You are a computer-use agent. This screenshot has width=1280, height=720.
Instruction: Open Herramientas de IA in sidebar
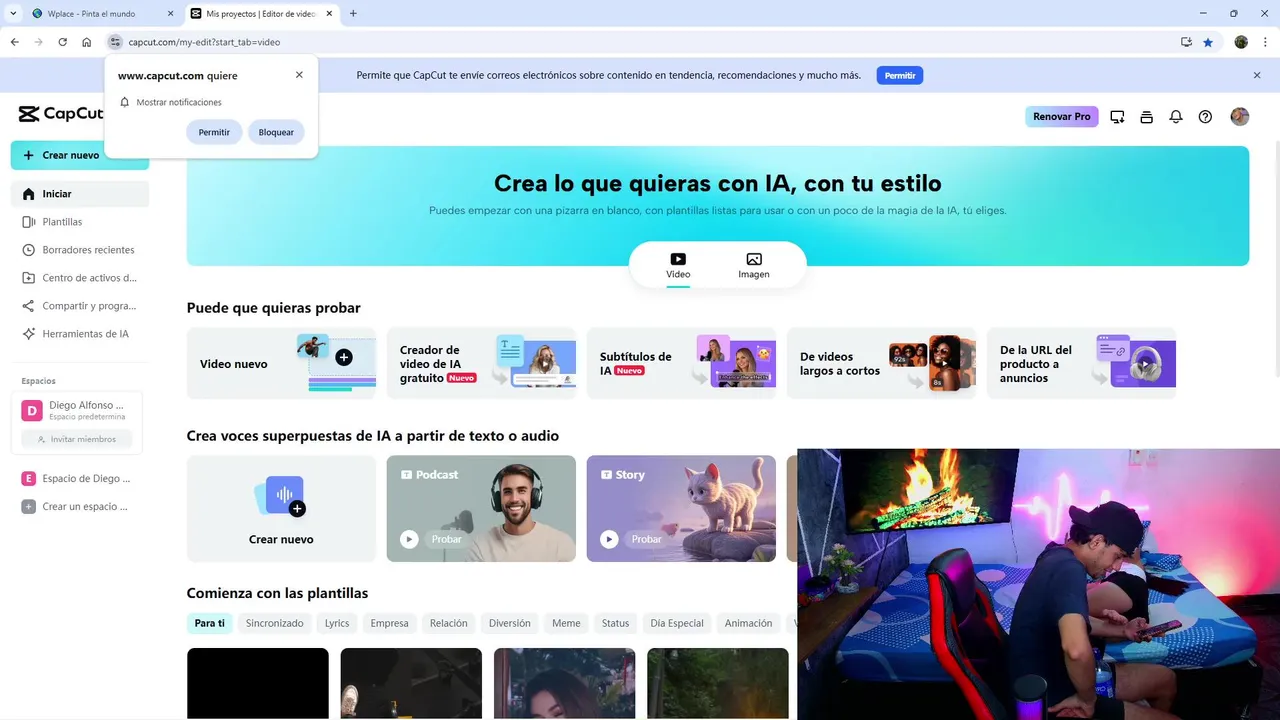(80, 334)
